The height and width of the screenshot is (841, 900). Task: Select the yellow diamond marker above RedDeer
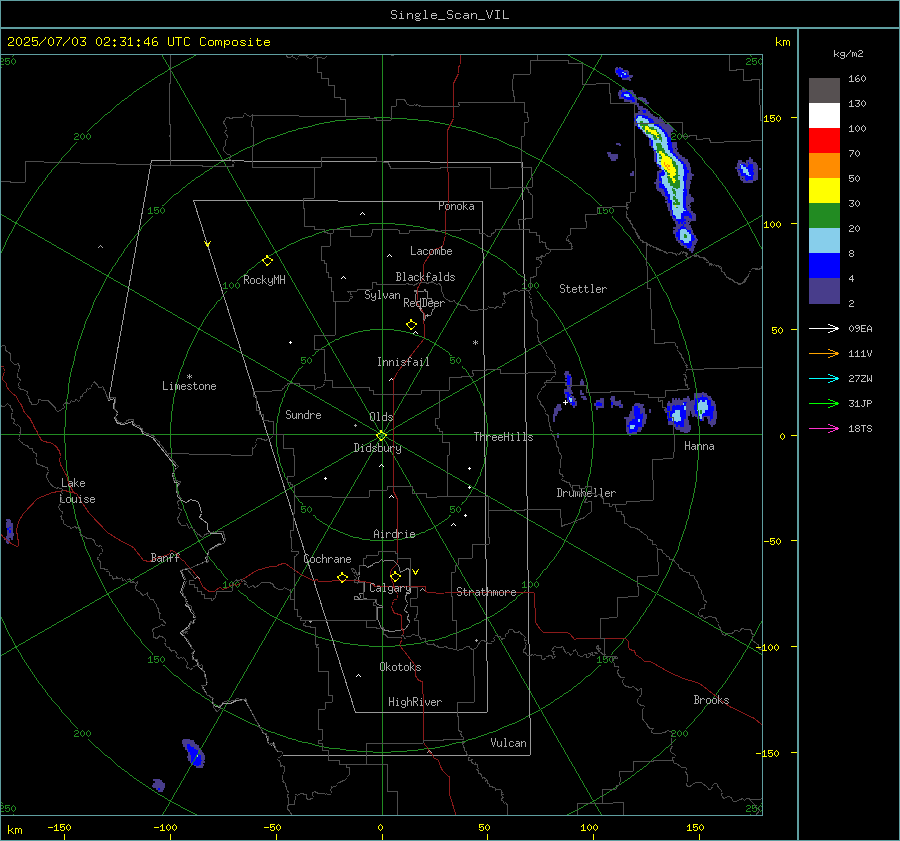[x=411, y=325]
